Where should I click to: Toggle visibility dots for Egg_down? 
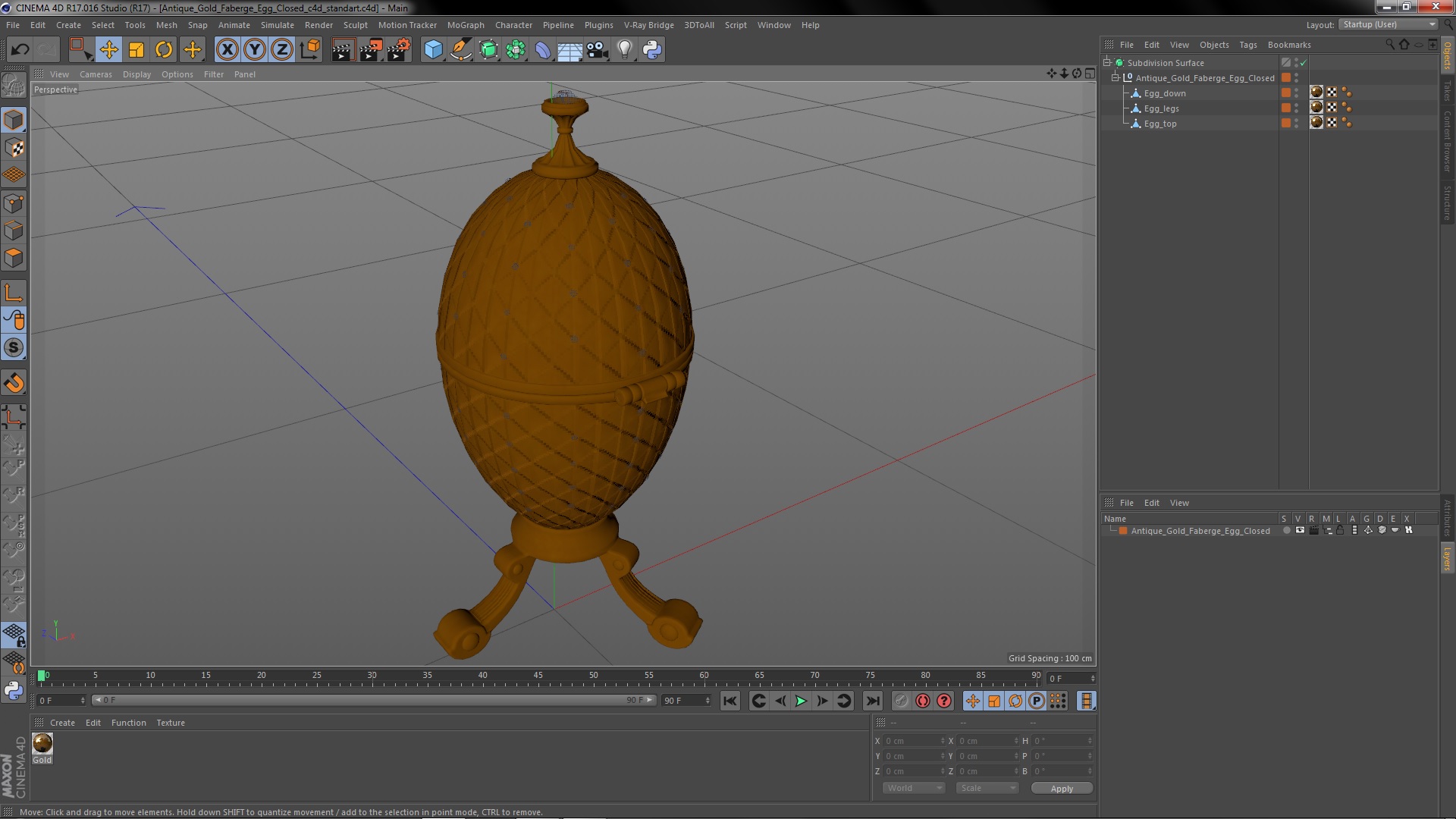click(x=1296, y=93)
